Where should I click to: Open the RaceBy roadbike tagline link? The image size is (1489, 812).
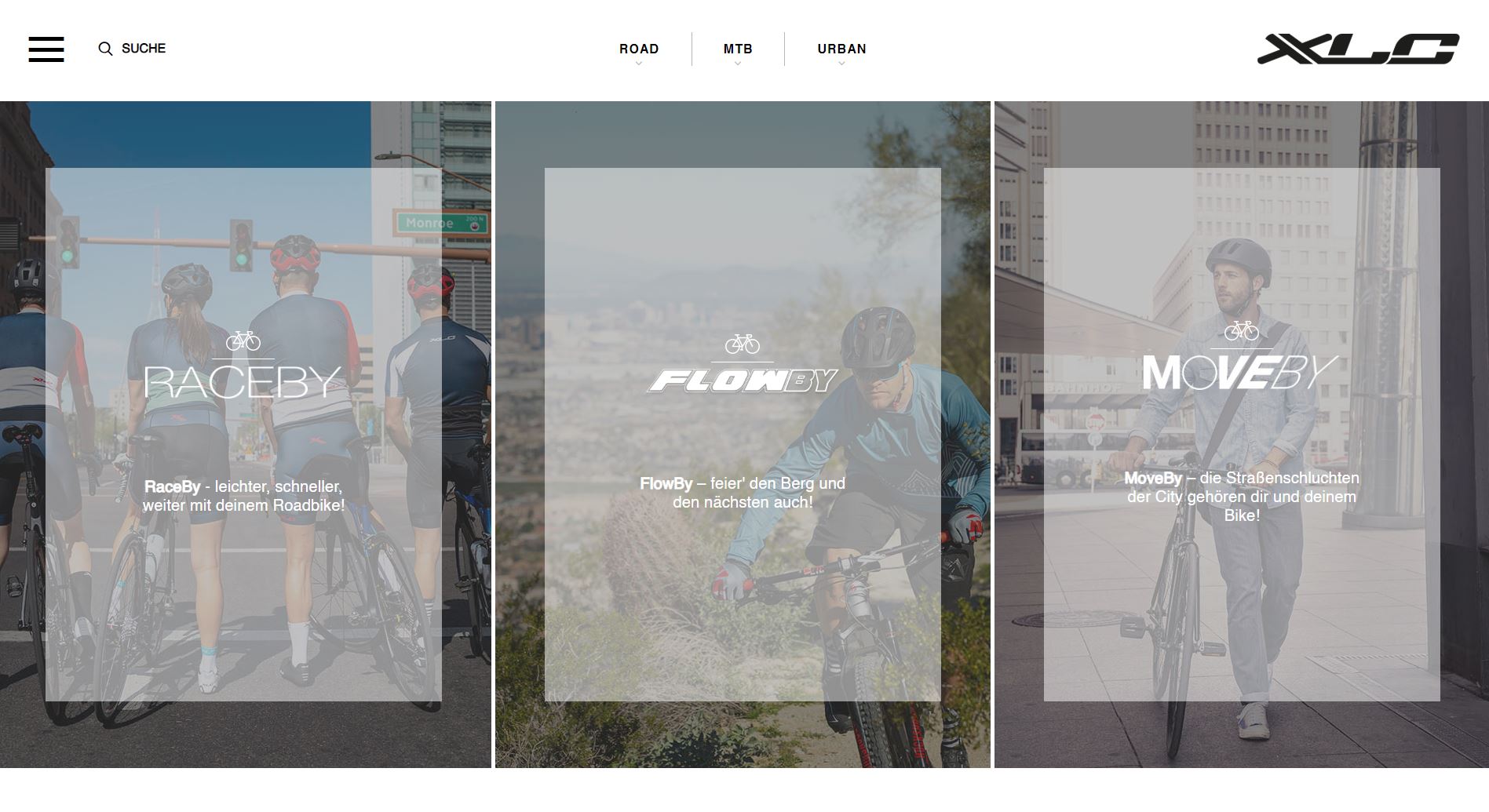click(243, 496)
